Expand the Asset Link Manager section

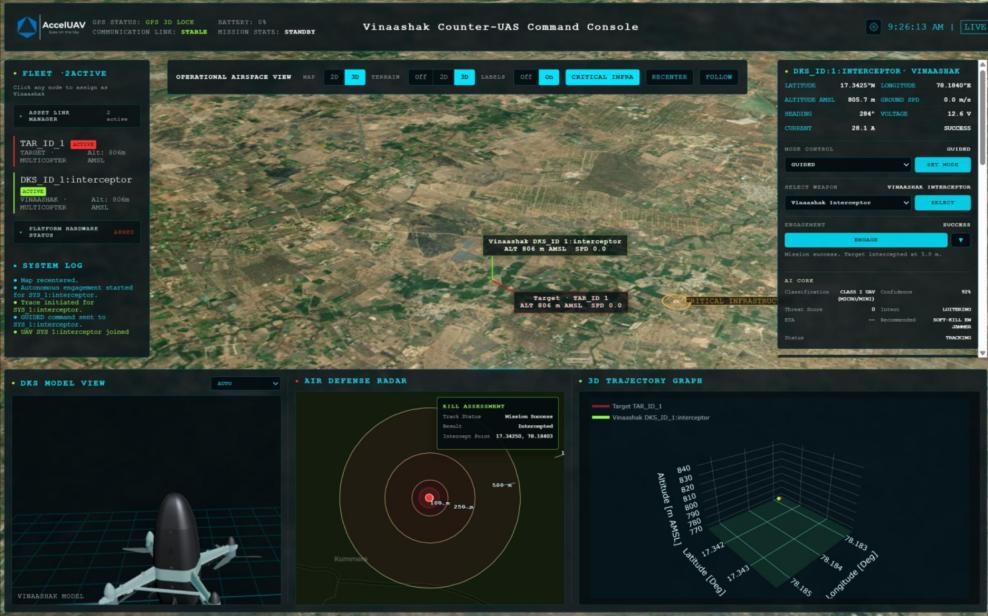pyautogui.click(x=77, y=116)
